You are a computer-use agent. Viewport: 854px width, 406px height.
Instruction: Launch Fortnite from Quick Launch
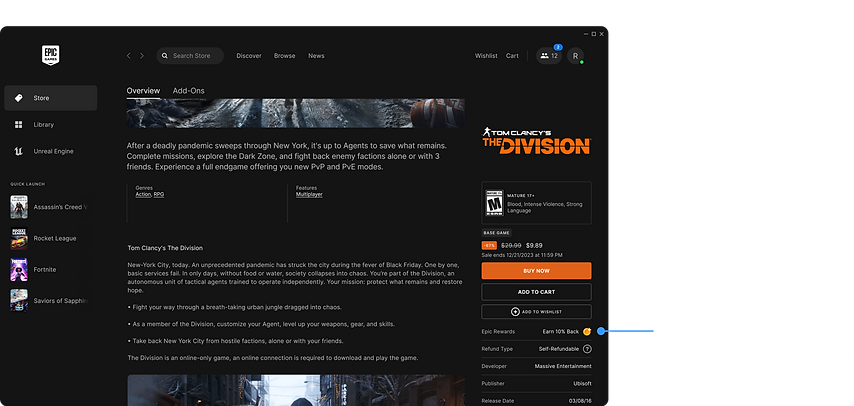coord(34,269)
